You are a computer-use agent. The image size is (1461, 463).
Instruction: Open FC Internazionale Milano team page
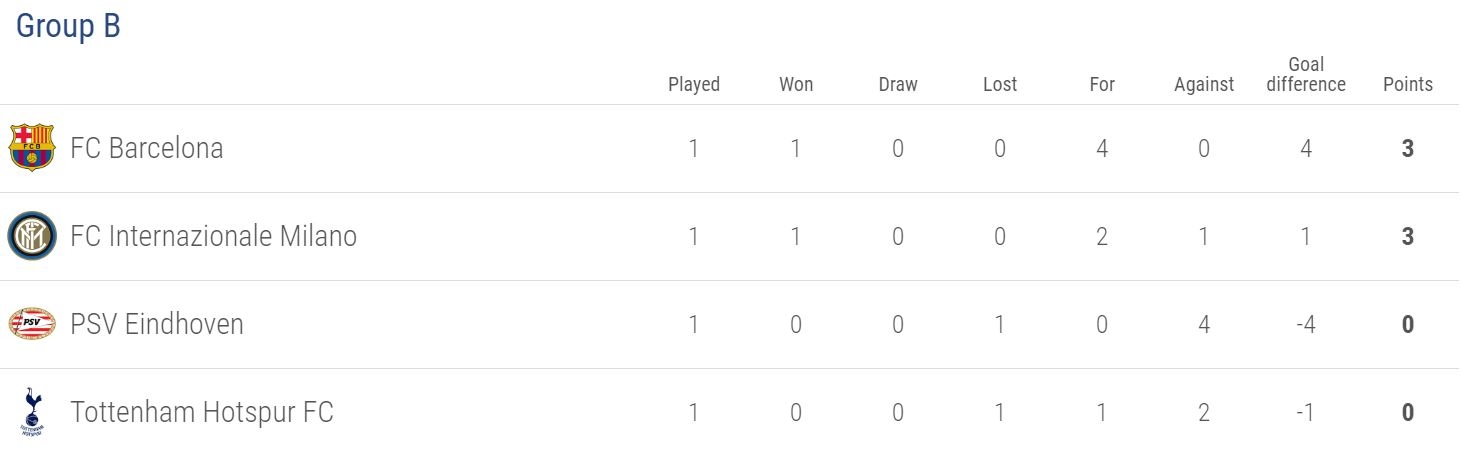[213, 237]
